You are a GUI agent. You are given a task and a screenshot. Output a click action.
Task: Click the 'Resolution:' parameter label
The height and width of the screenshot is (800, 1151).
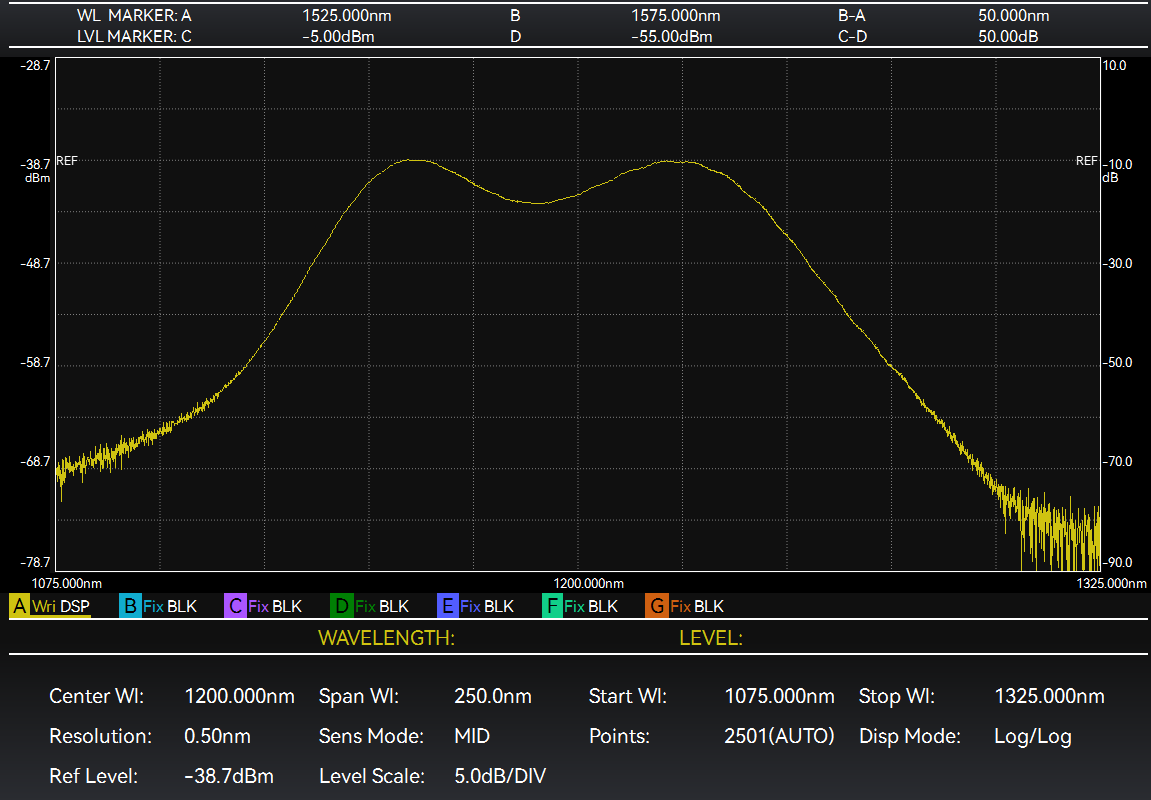point(101,736)
